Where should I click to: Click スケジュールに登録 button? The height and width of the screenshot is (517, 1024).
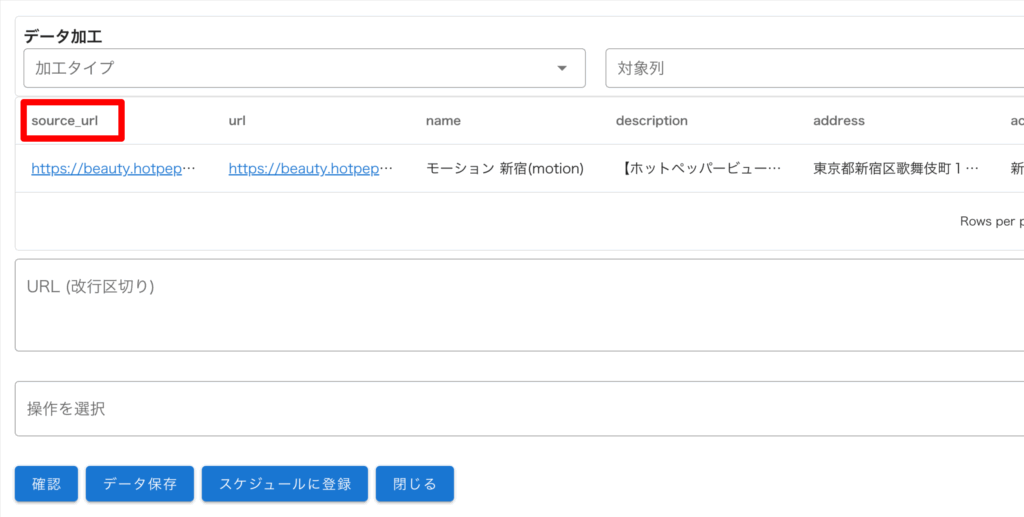(285, 484)
